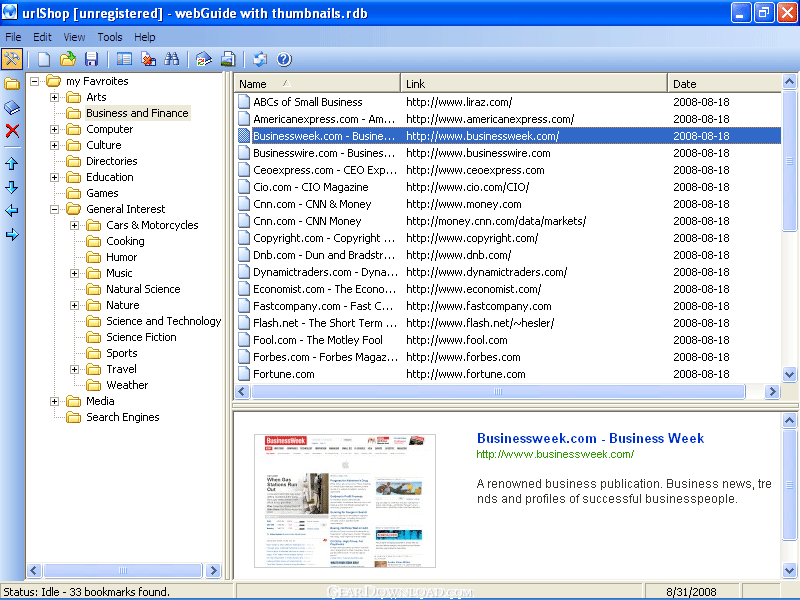Viewport: 800px width, 600px height.
Task: Open a database with the folder icon
Action: point(67,59)
